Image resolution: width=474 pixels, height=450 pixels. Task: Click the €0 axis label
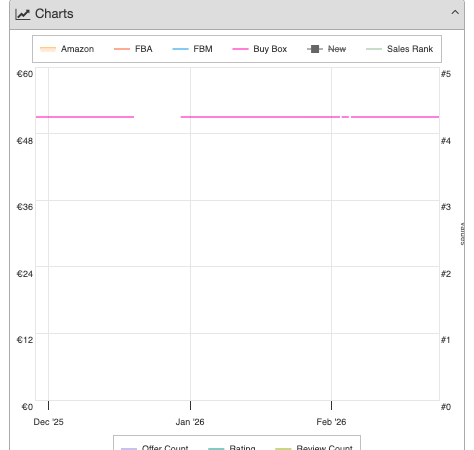[27, 407]
